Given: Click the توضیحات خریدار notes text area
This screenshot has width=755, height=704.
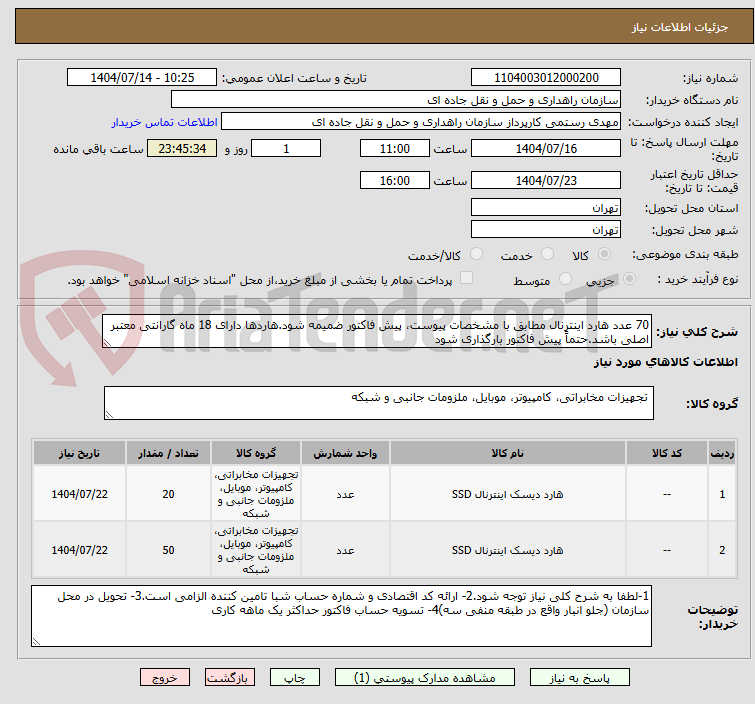Looking at the screenshot, I should [x=342, y=615].
